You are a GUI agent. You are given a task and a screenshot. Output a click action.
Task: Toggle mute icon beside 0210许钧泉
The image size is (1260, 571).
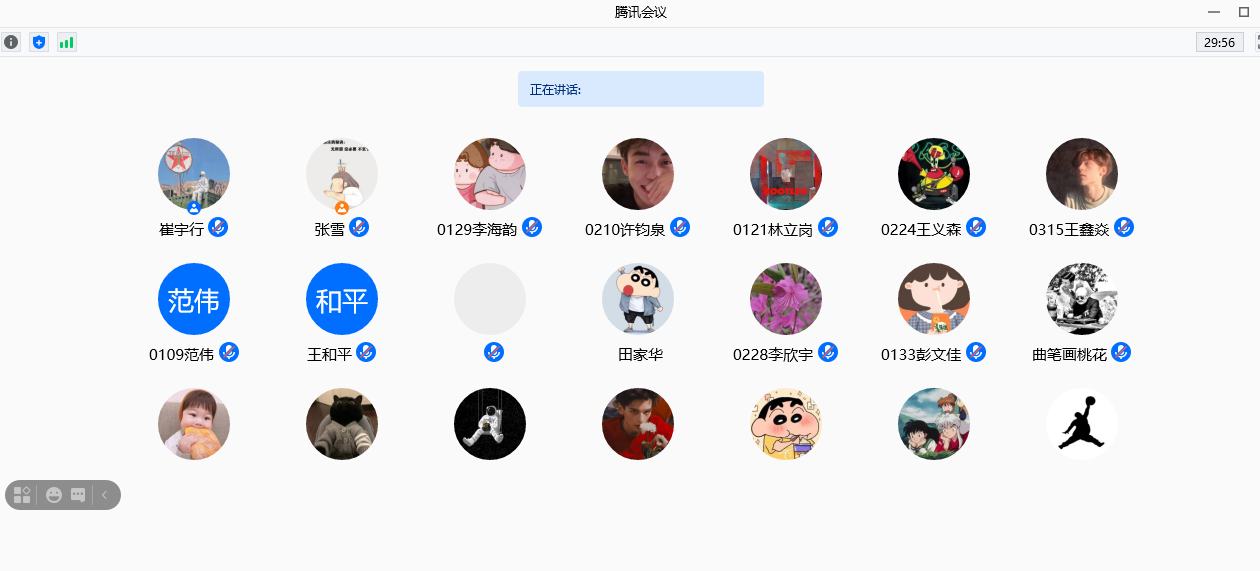pyautogui.click(x=680, y=227)
